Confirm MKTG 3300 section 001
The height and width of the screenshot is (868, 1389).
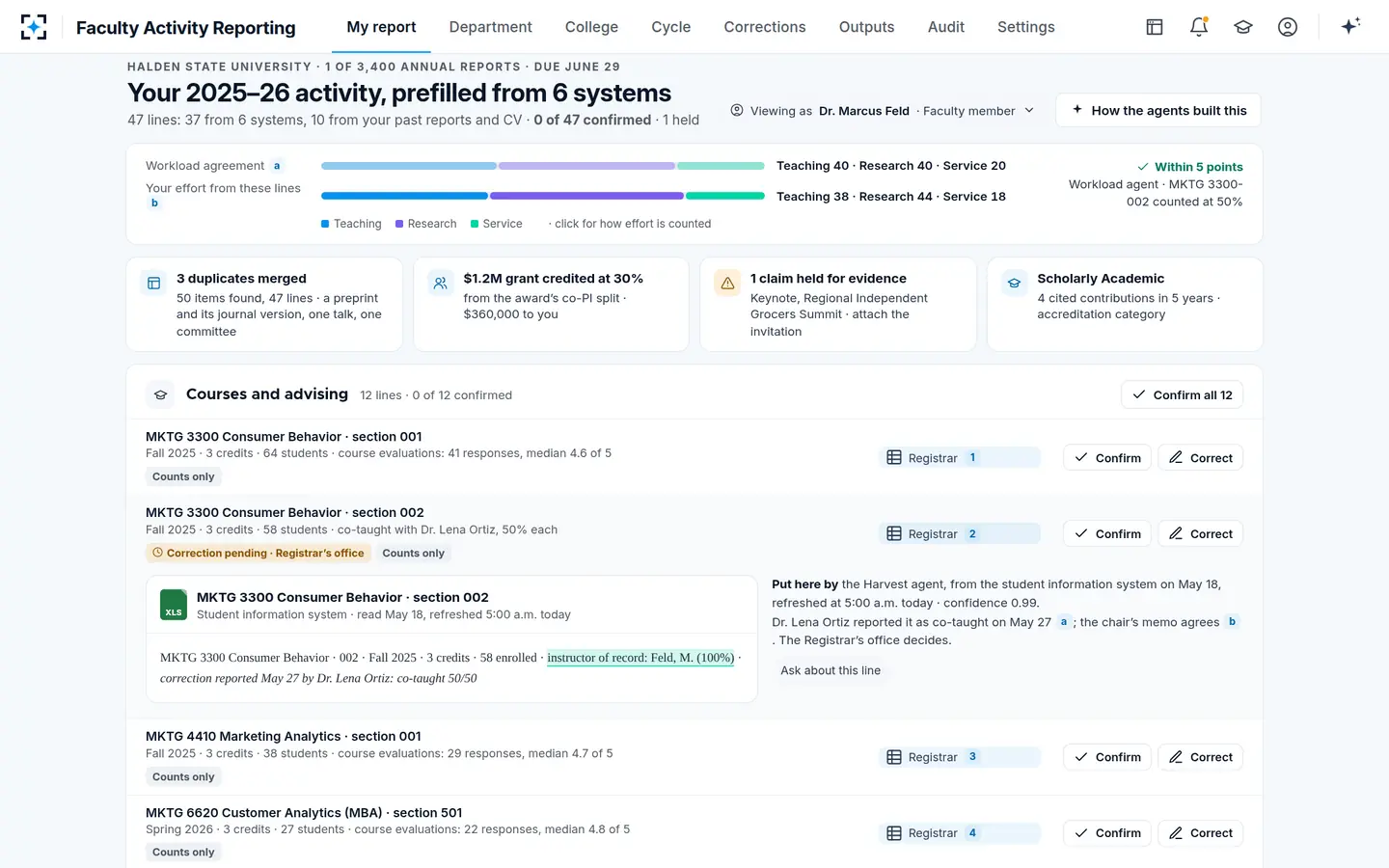1107,458
